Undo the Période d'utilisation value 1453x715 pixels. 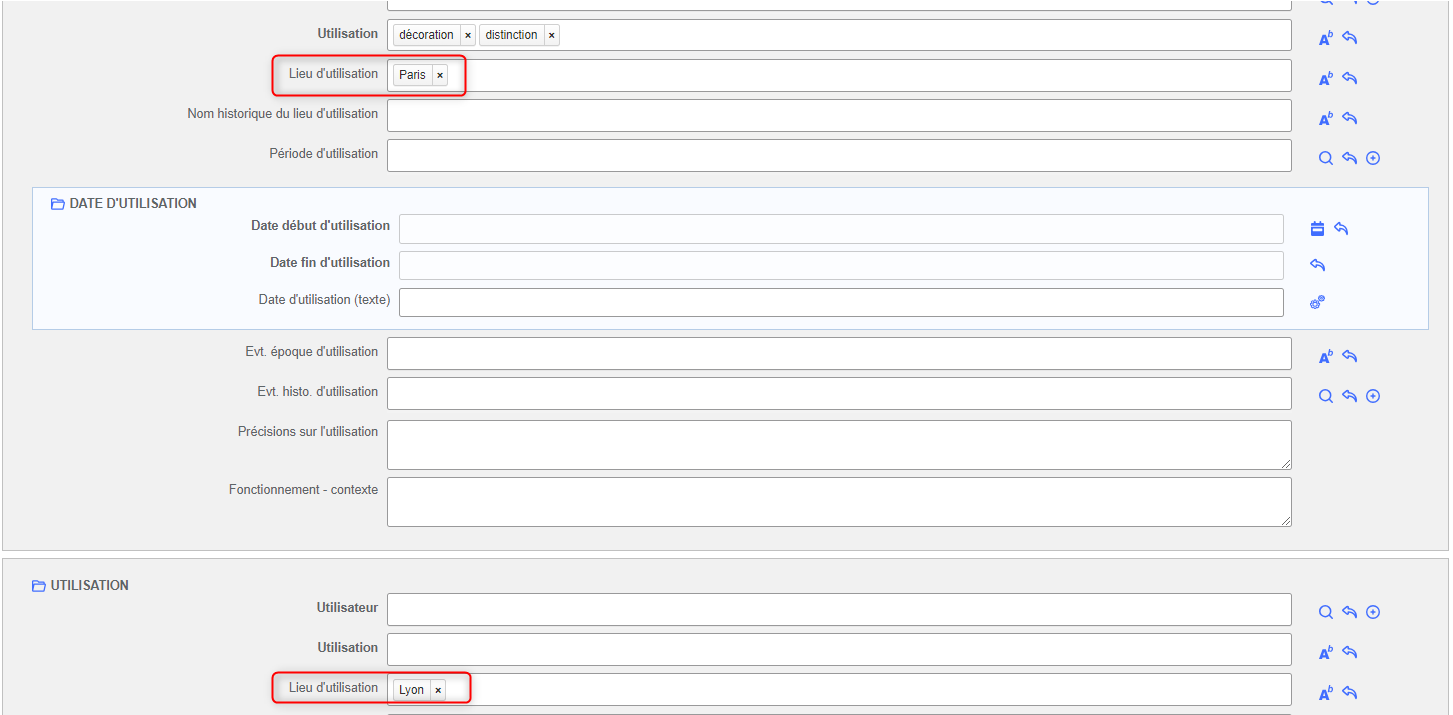click(1349, 158)
